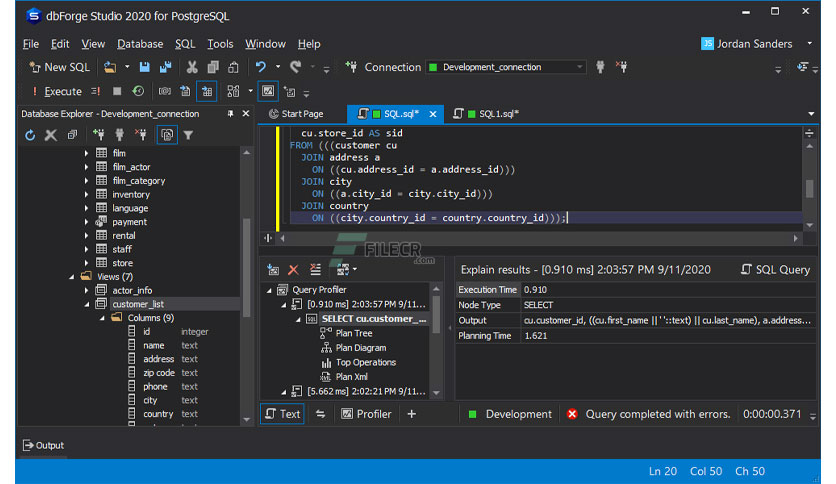Open file using the folder icon
This screenshot has width=836, height=484.
coord(110,67)
